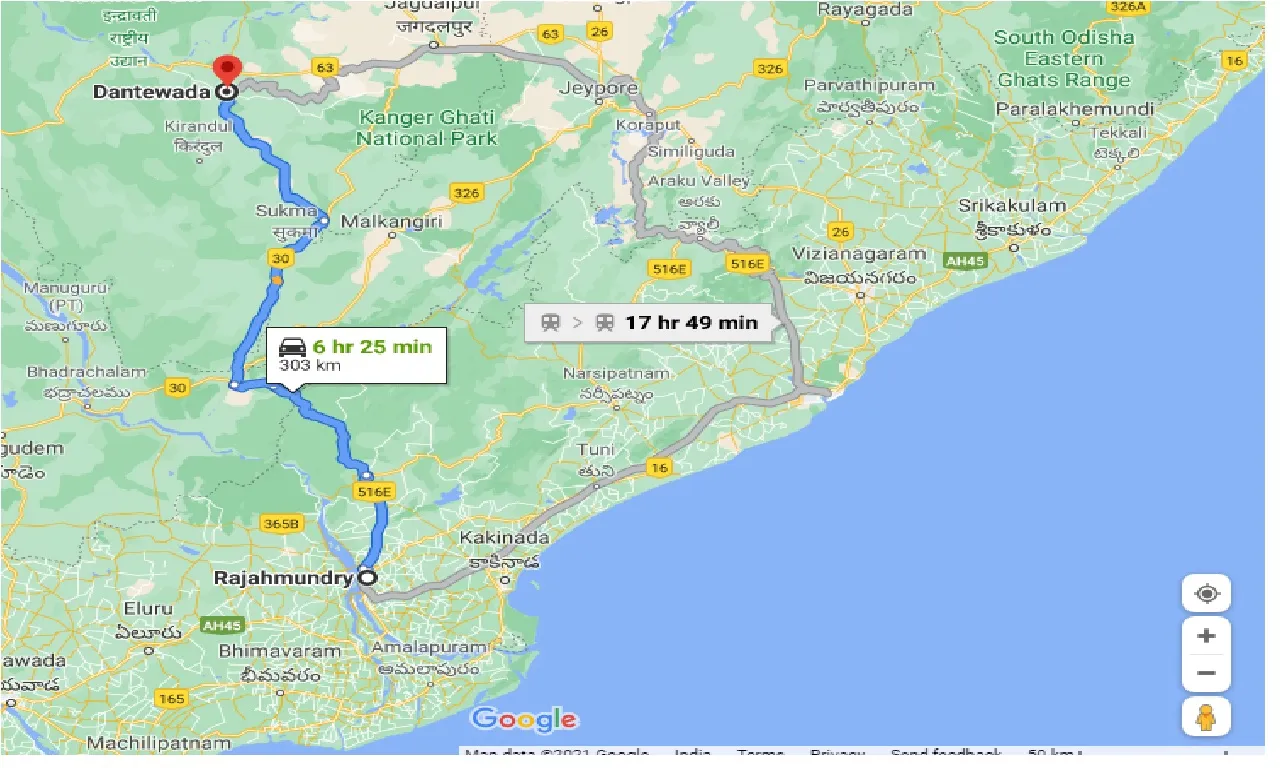Click the car icon in route bubble

292,347
